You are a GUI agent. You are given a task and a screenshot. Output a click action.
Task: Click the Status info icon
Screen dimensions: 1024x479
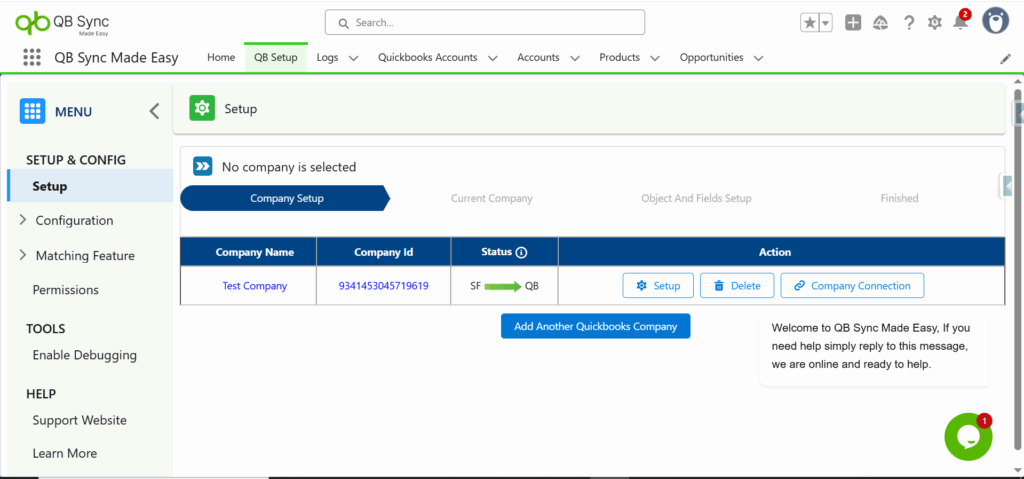[520, 252]
